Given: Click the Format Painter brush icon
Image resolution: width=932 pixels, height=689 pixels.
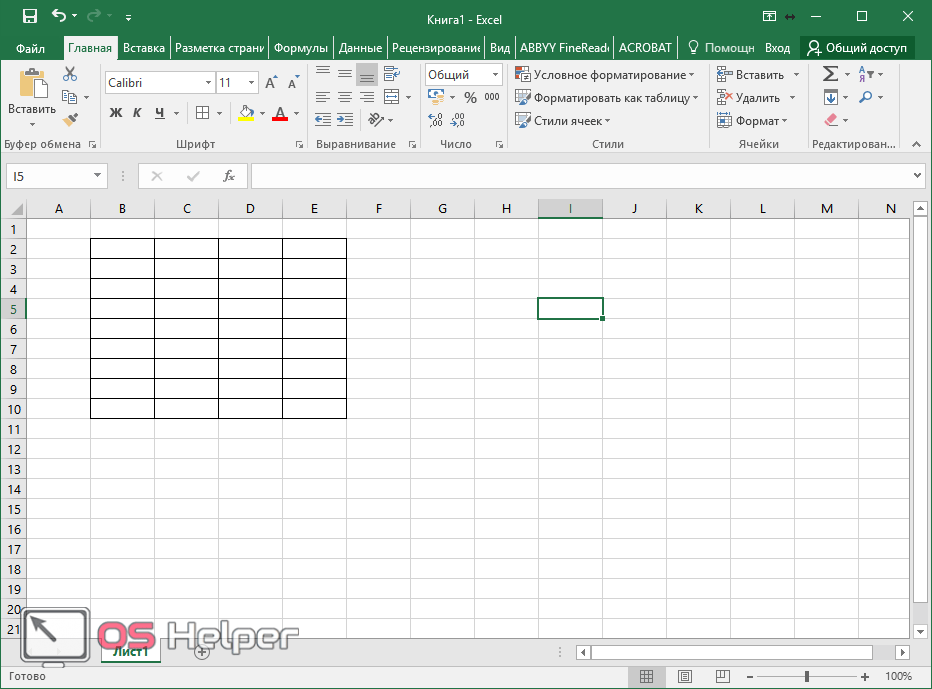Looking at the screenshot, I should pyautogui.click(x=70, y=120).
